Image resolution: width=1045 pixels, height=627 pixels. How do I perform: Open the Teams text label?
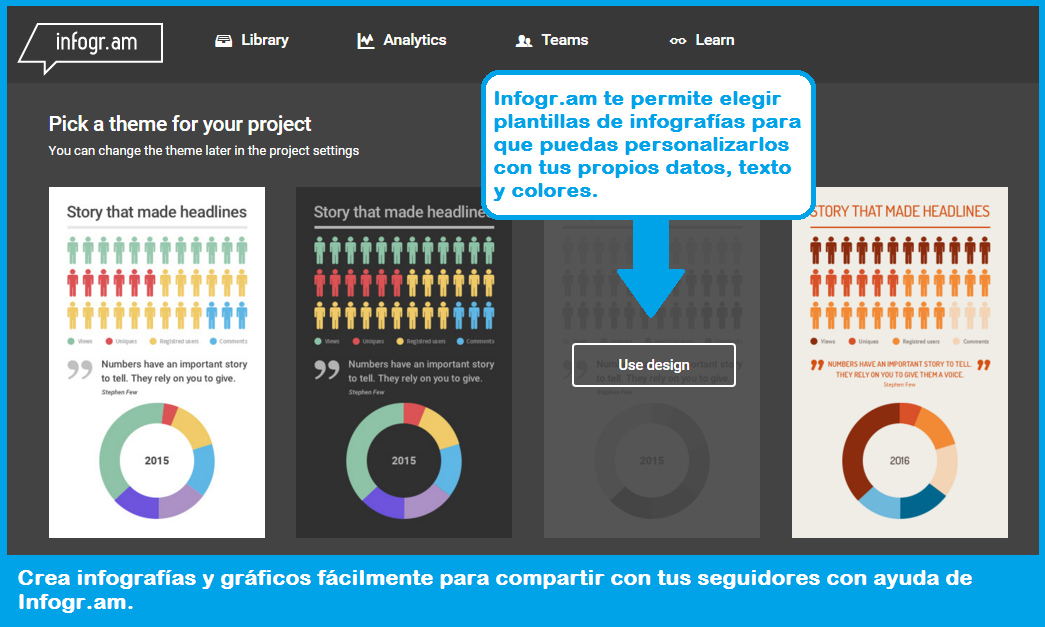[565, 40]
